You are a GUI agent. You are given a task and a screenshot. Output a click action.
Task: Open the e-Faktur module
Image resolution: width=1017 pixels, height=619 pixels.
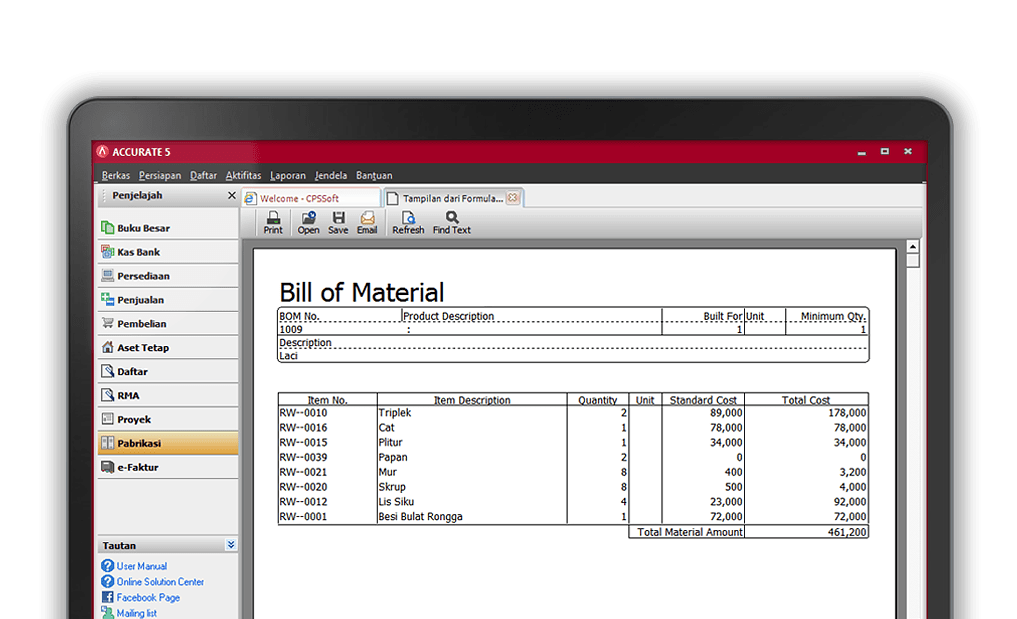point(168,467)
